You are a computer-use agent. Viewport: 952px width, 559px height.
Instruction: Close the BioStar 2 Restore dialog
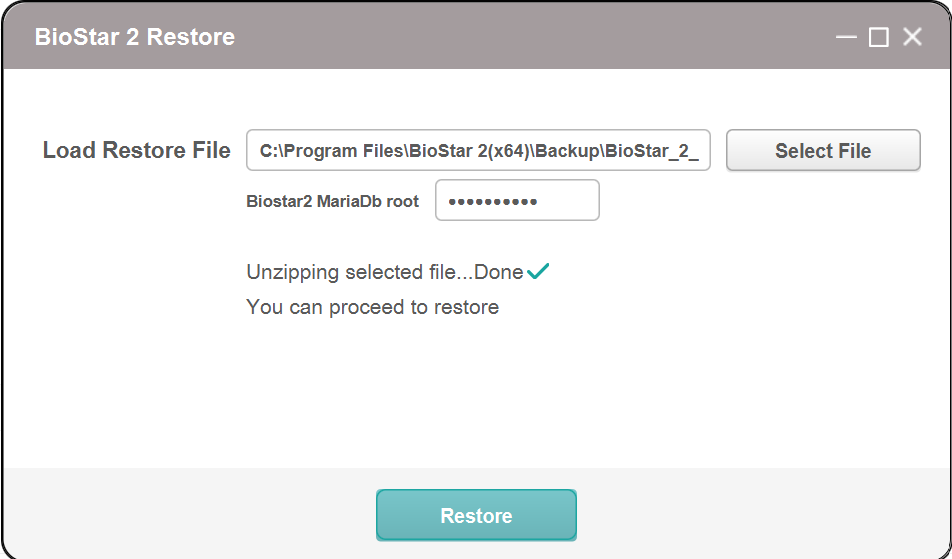tap(913, 37)
